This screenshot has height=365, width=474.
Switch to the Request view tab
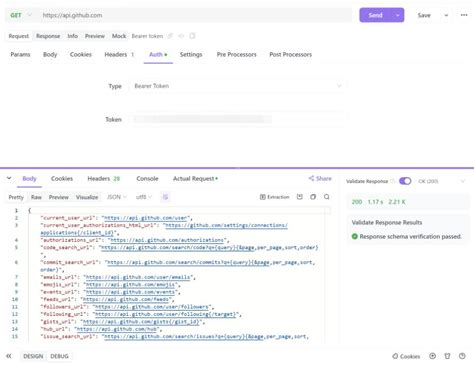[x=19, y=36]
